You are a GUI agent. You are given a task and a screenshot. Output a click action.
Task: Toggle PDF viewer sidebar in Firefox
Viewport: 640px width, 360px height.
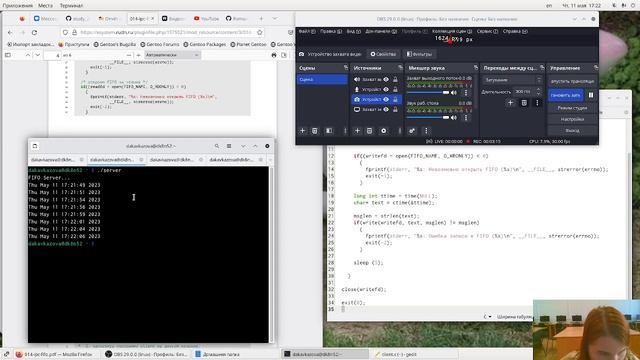pyautogui.click(x=8, y=55)
